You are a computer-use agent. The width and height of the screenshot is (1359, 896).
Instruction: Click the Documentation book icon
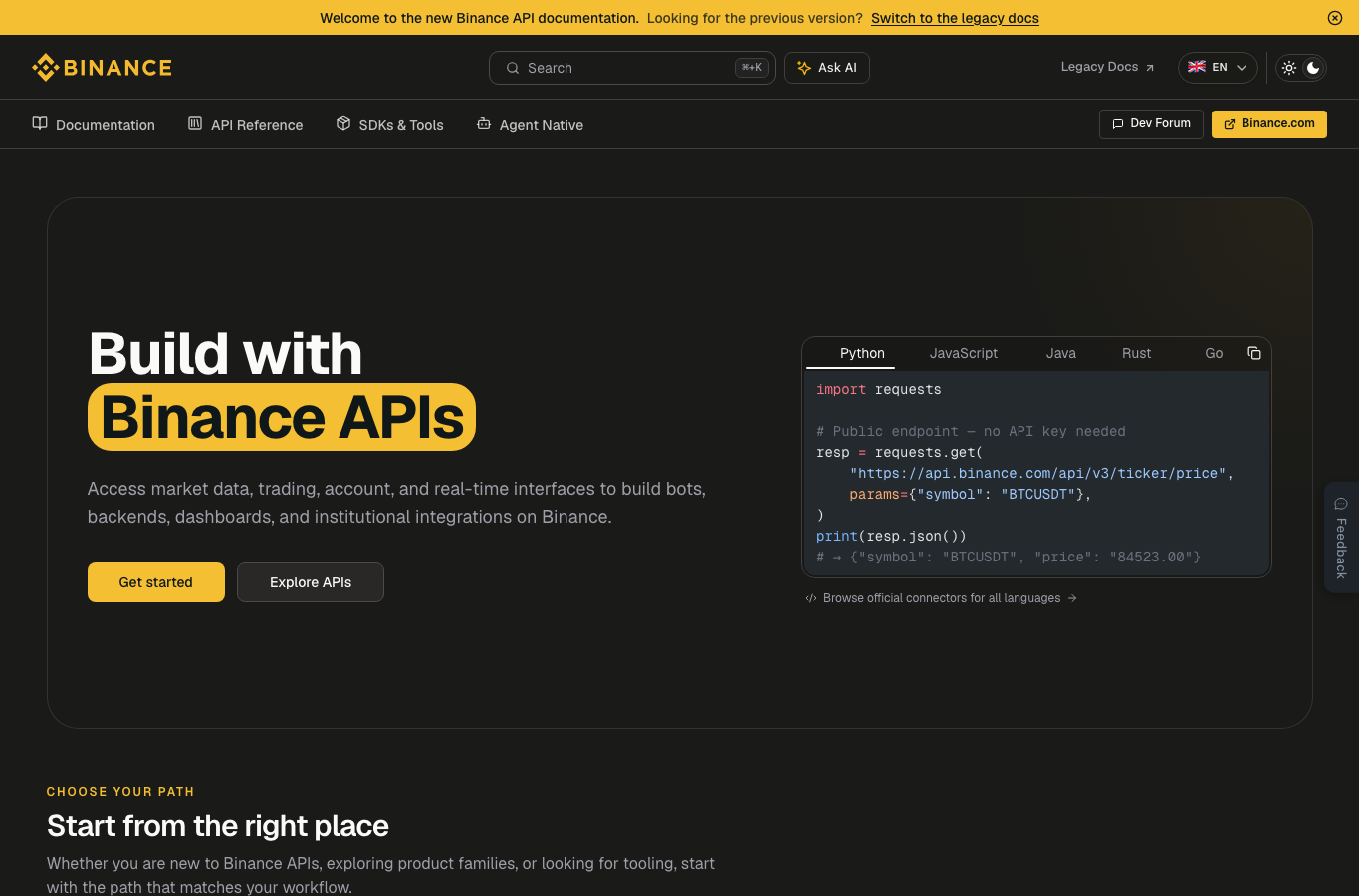point(40,123)
